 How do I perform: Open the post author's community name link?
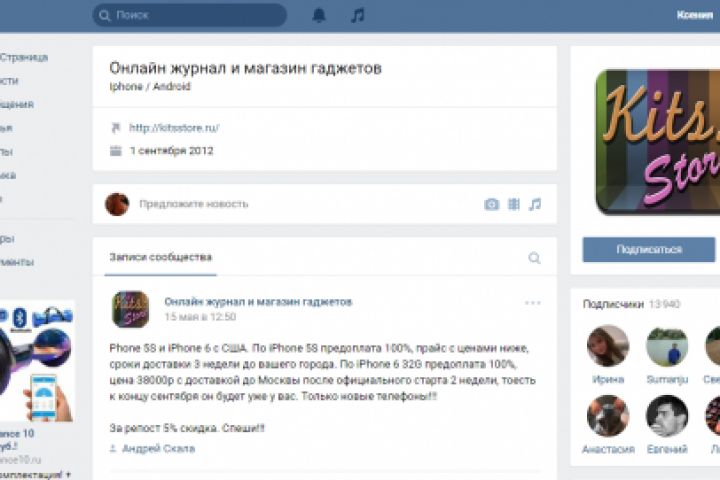coord(258,302)
